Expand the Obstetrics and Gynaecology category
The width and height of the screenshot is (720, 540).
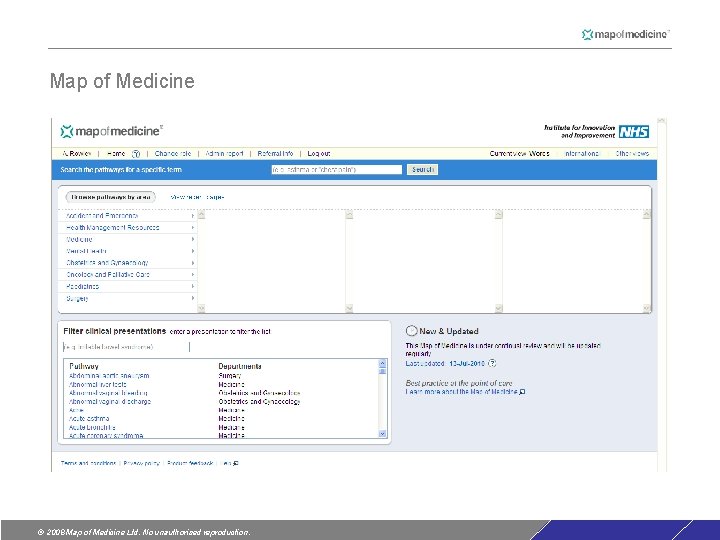(128, 263)
